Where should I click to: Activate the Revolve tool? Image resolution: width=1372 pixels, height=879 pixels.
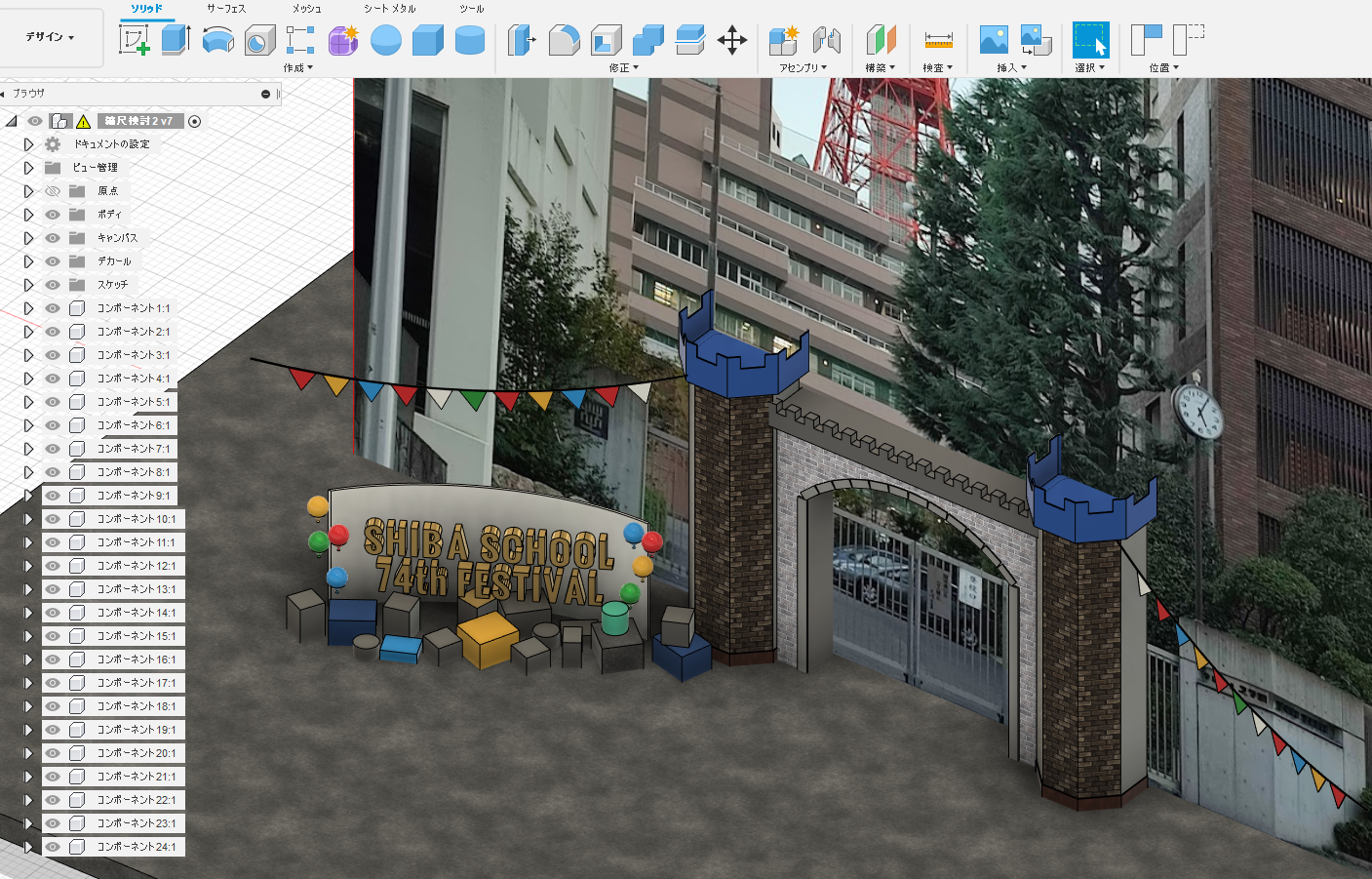[217, 40]
